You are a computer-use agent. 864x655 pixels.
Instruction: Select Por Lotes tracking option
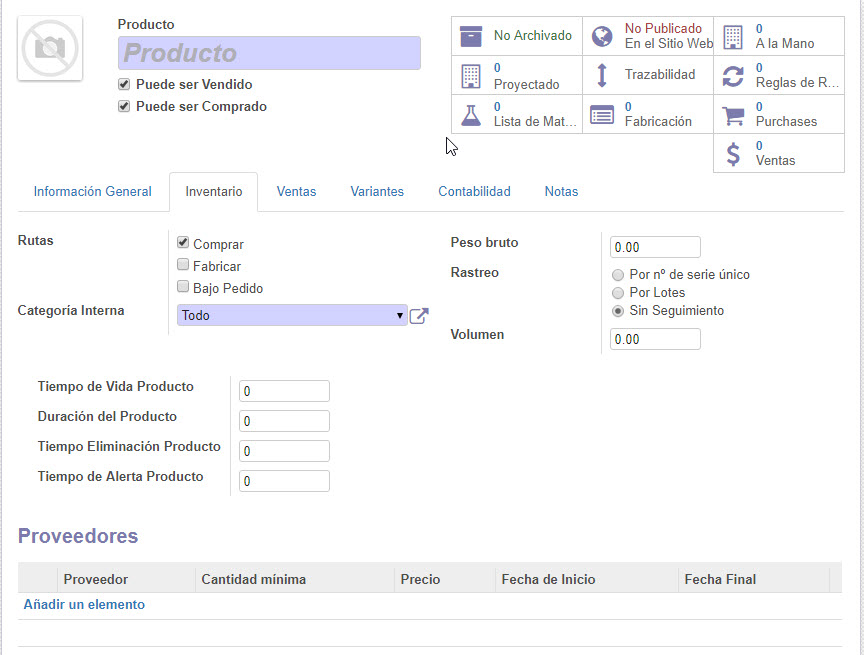point(618,293)
